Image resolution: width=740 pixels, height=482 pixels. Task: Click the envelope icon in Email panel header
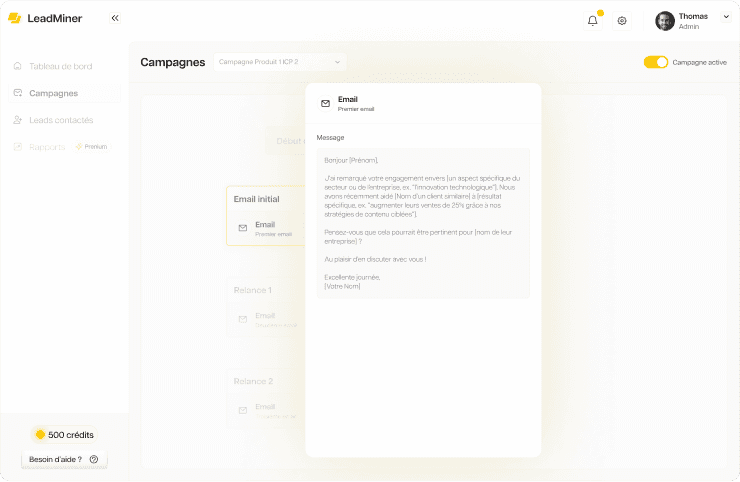coord(325,103)
